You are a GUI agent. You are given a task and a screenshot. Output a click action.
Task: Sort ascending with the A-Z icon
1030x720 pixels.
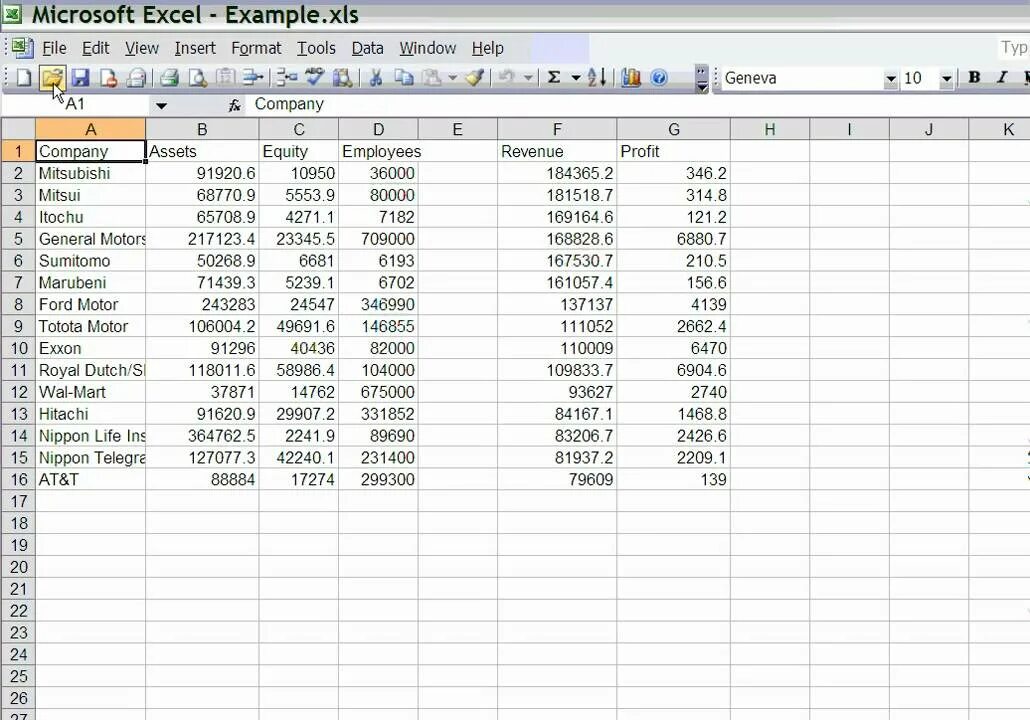pyautogui.click(x=597, y=78)
